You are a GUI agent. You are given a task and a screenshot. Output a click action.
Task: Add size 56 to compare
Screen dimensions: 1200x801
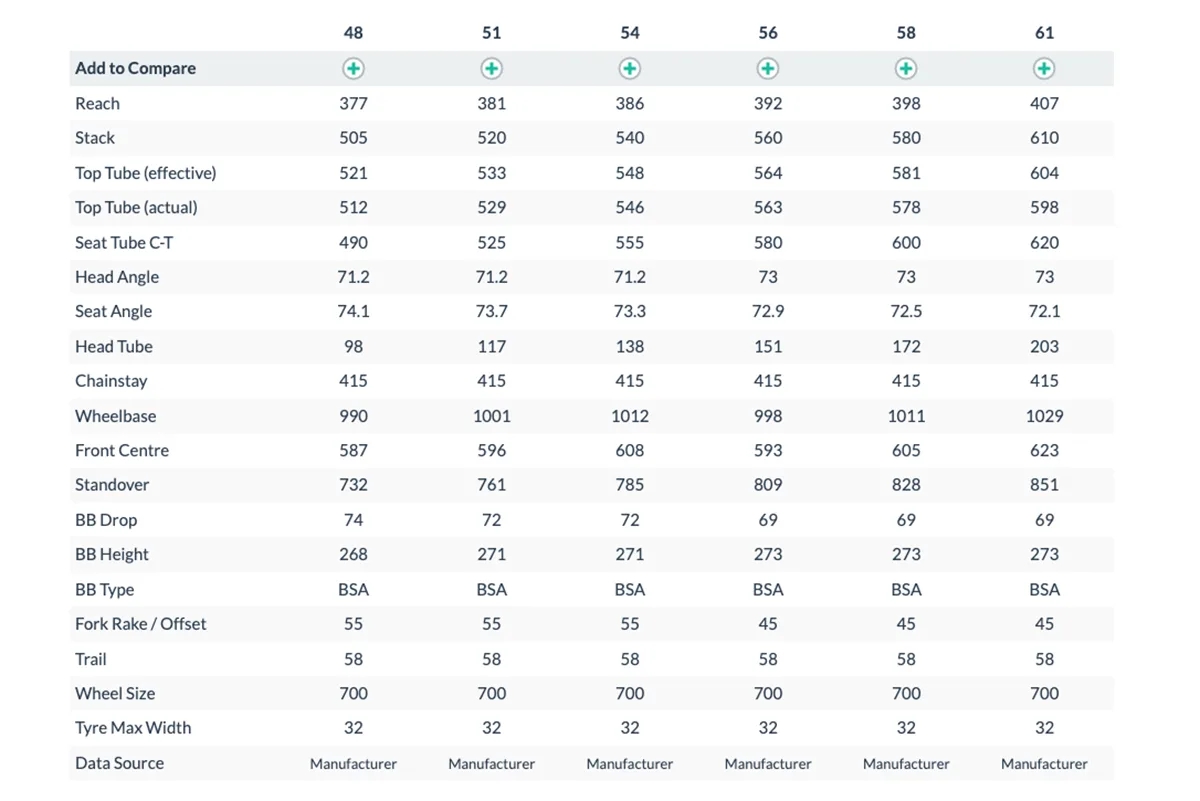pyautogui.click(x=768, y=69)
